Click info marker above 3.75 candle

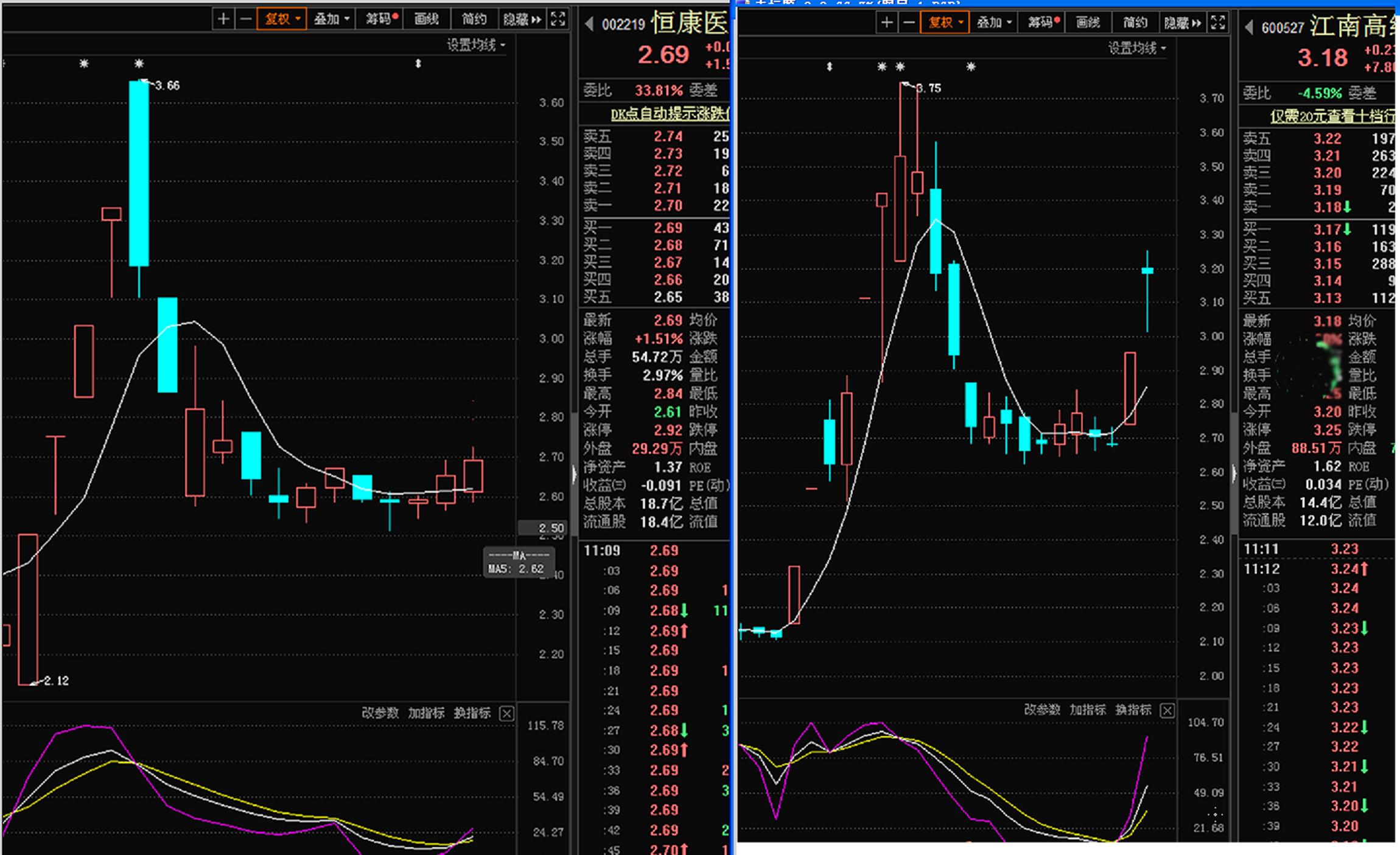[900, 67]
